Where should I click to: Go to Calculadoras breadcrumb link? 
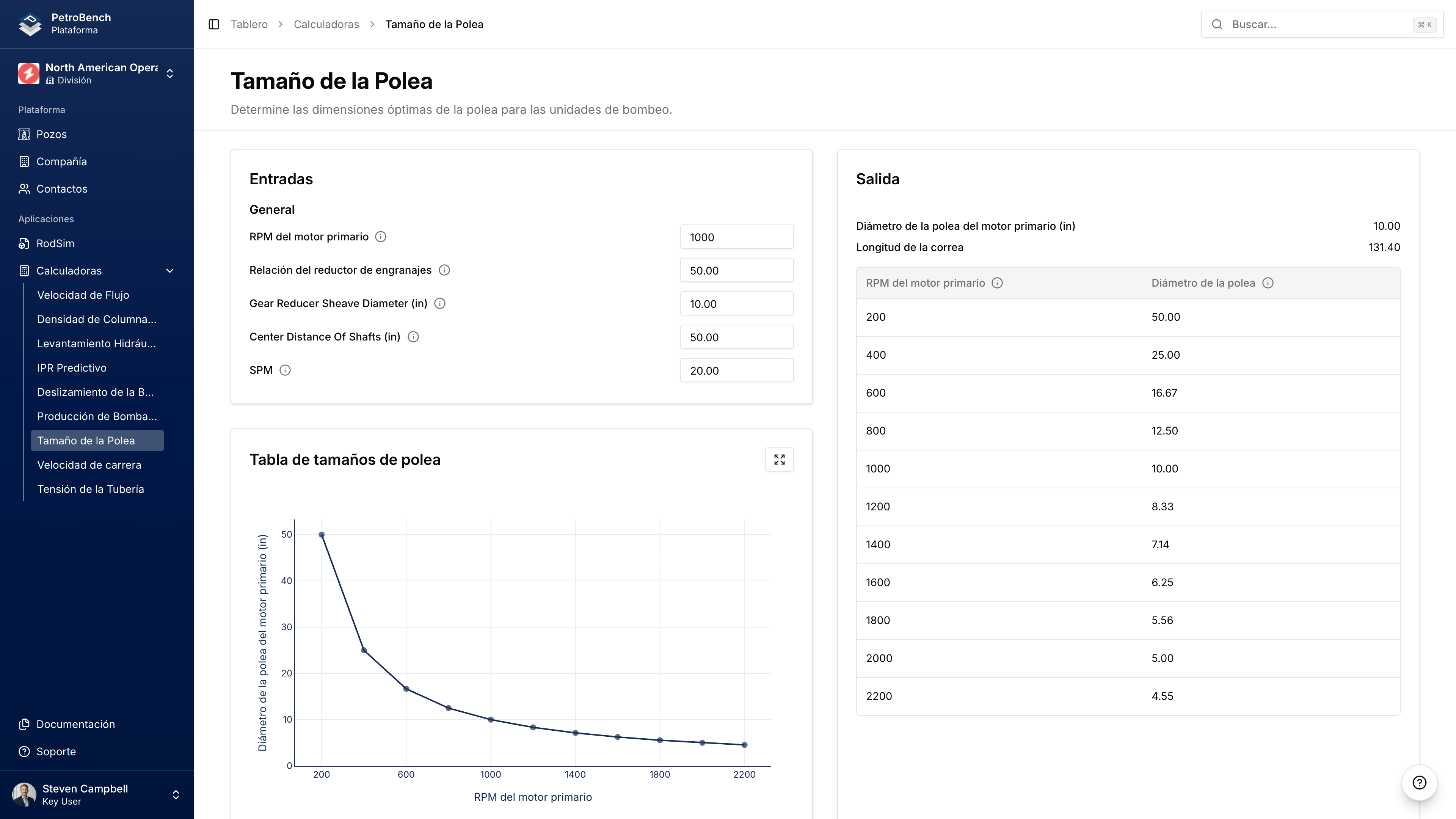pyautogui.click(x=326, y=24)
